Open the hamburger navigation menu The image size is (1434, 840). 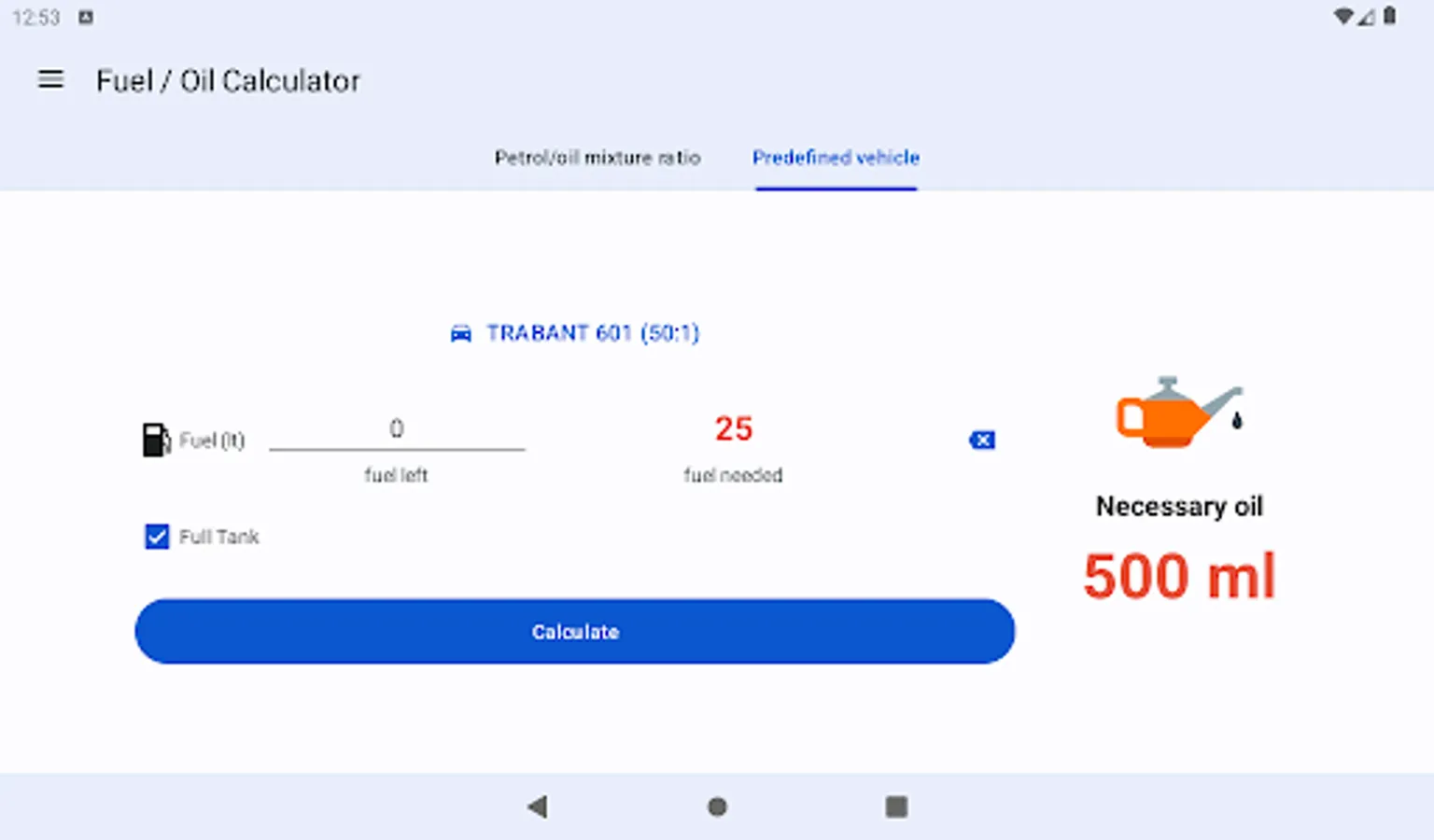coord(50,80)
